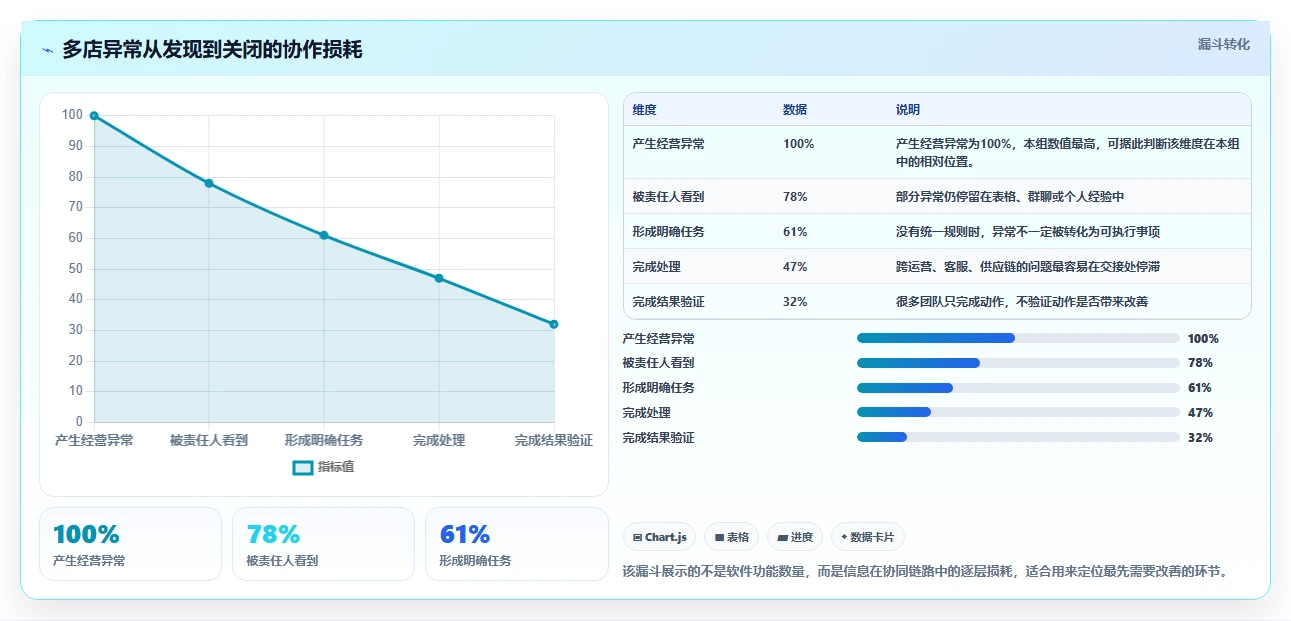The width and height of the screenshot is (1291, 621).
Task: Click the 完成处理 label on the chart x-axis
Action: 439,440
